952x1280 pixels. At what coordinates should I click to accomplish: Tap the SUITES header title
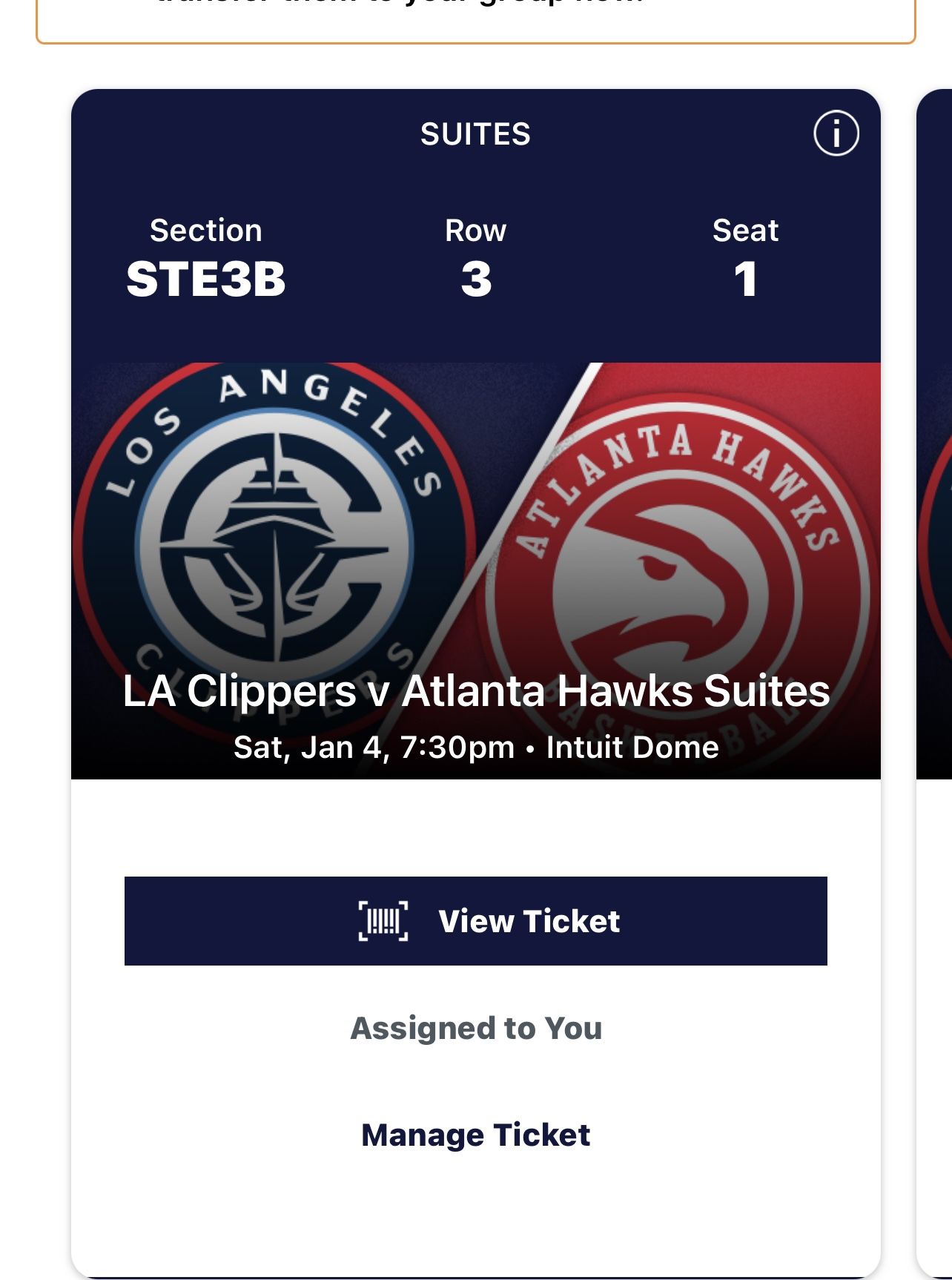coord(475,134)
